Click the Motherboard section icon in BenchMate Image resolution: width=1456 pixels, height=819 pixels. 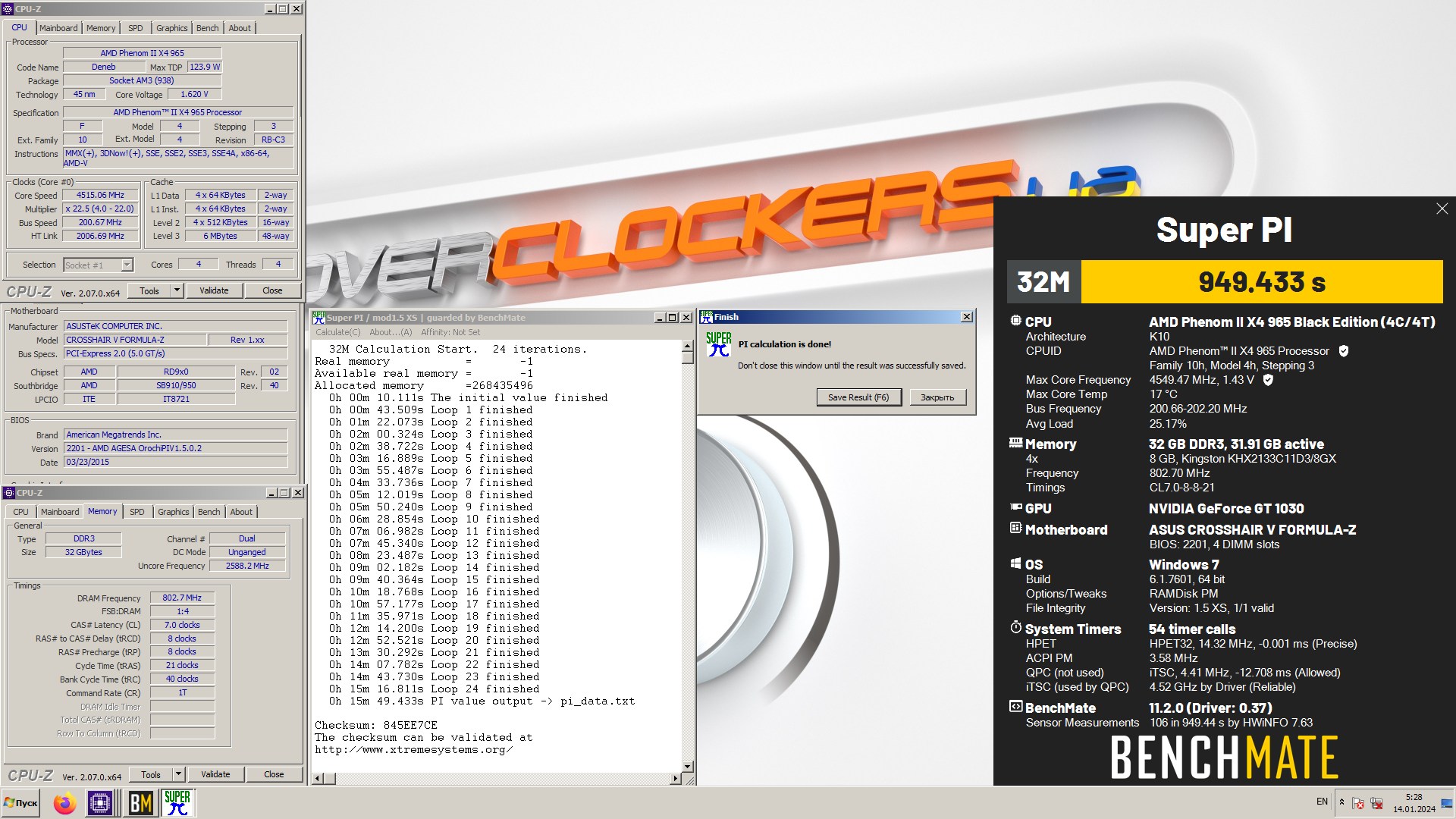click(x=1015, y=528)
